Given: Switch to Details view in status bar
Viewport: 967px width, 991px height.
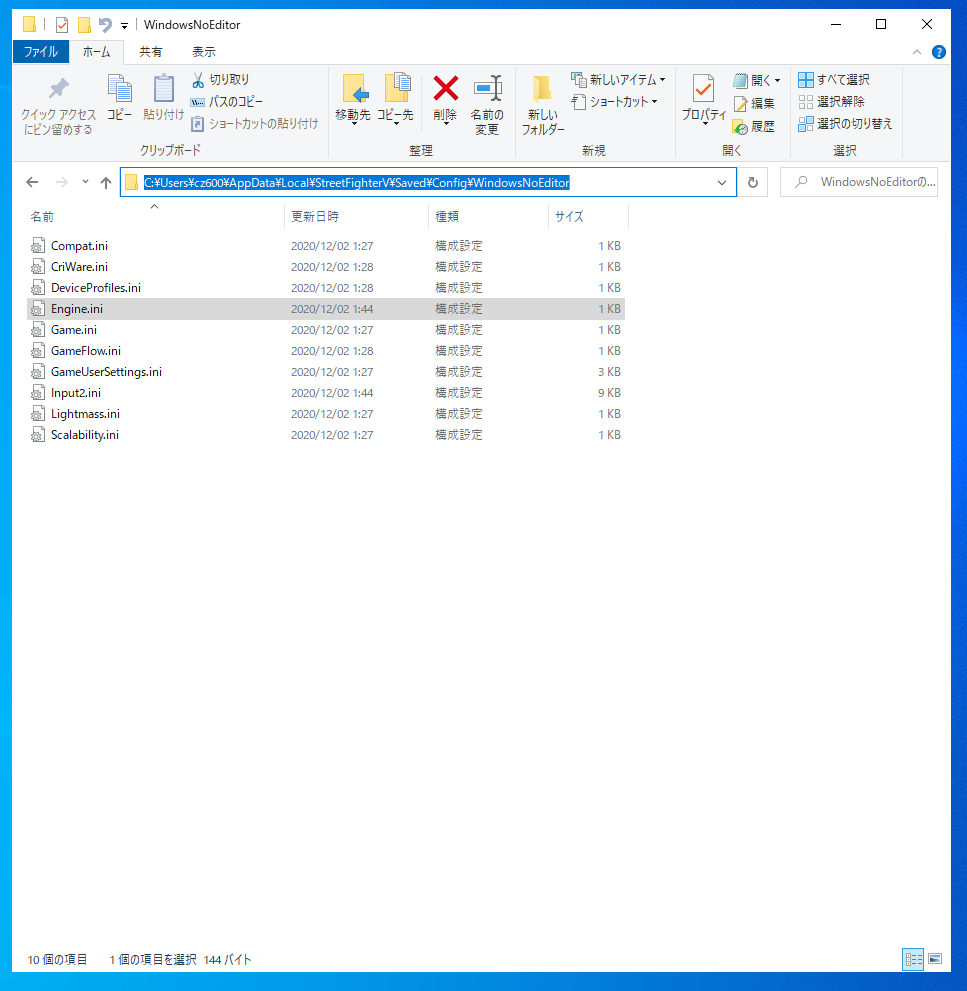Looking at the screenshot, I should [x=913, y=959].
